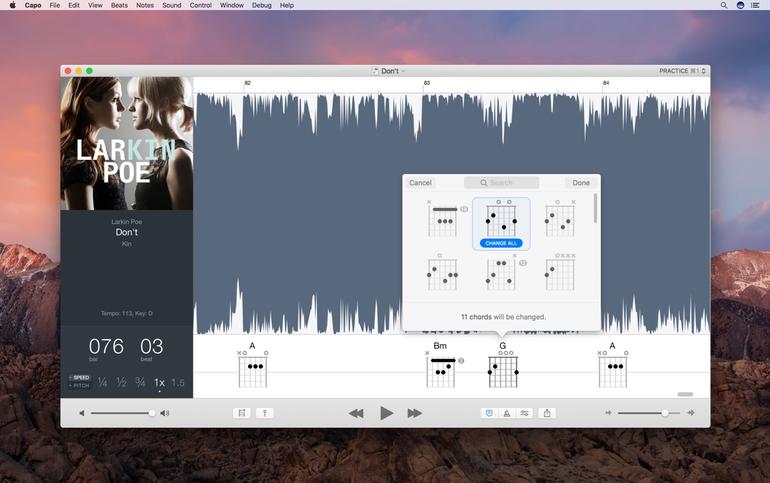This screenshot has width=770, height=483.
Task: Click the loud speaker icon by the volume slider
Action: click(165, 413)
